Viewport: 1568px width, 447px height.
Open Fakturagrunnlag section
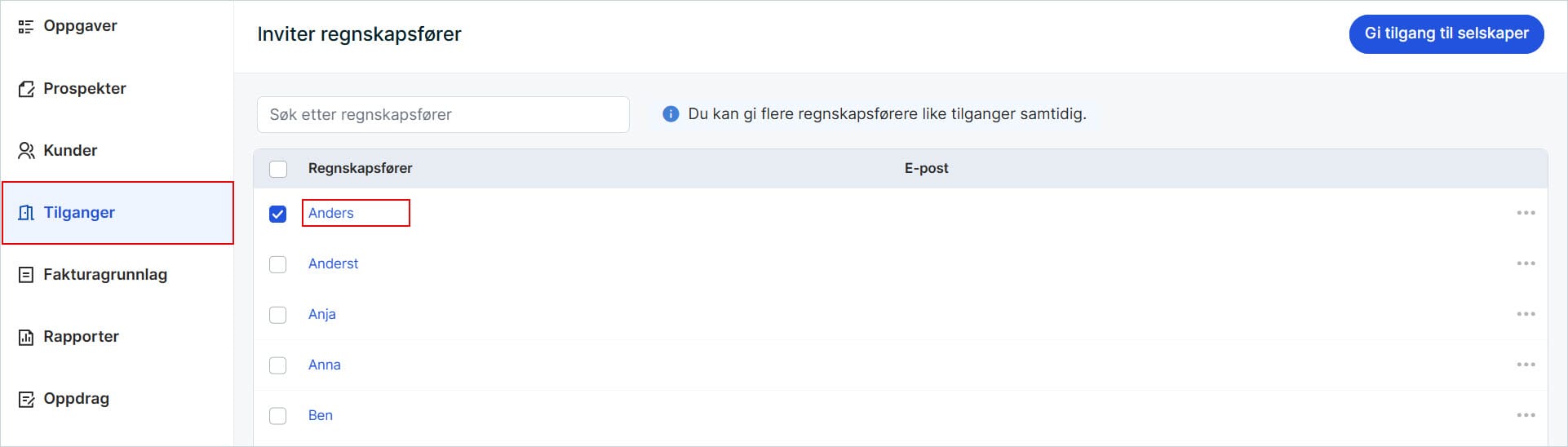point(105,274)
